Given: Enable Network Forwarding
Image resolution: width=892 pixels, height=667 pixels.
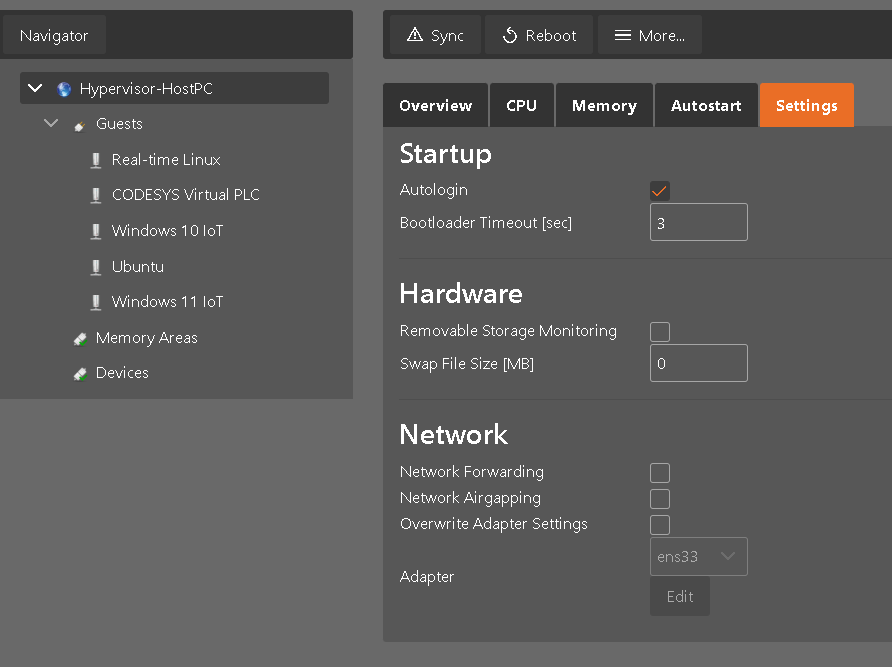Looking at the screenshot, I should click(659, 472).
